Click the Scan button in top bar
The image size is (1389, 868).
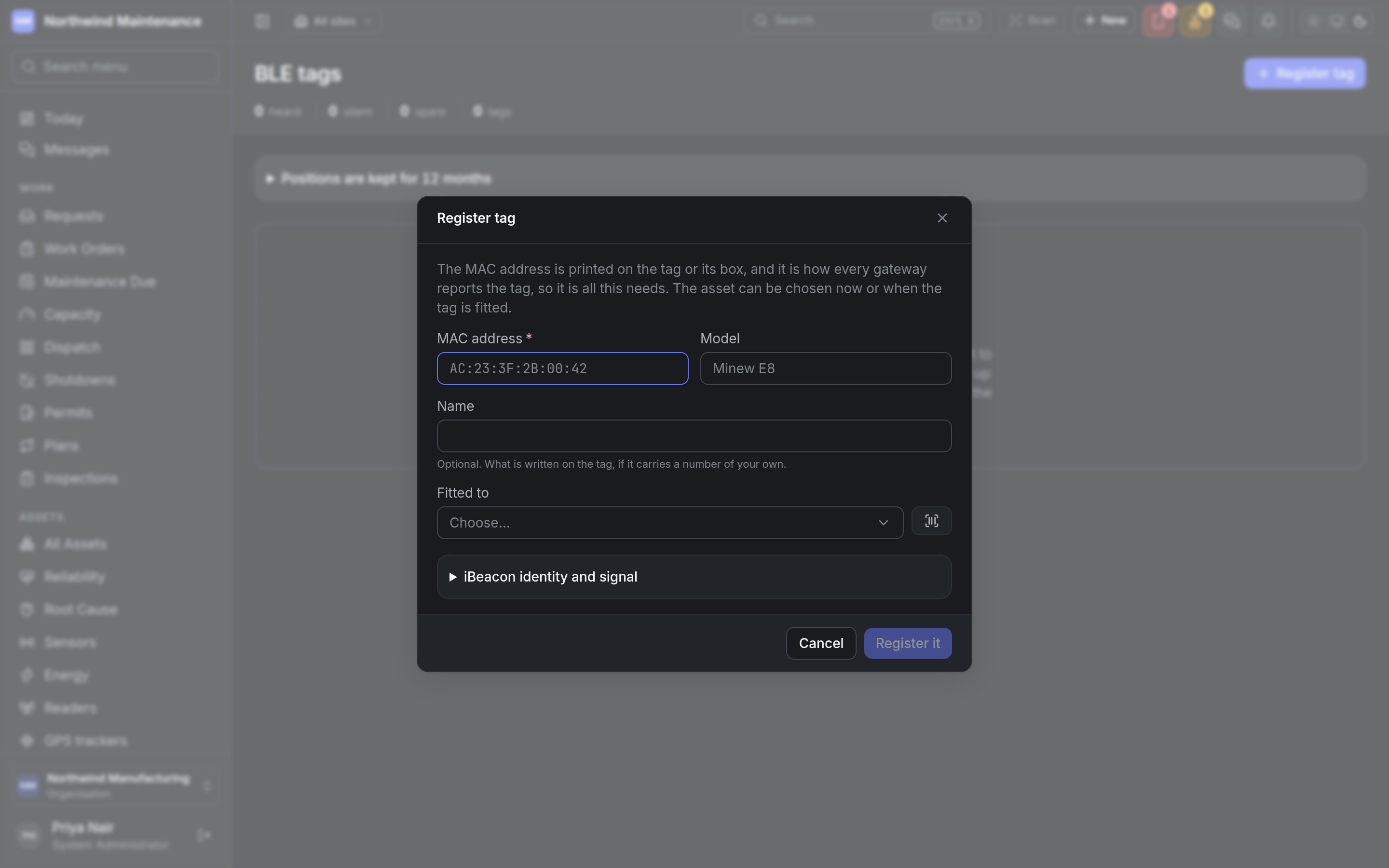tap(1033, 21)
